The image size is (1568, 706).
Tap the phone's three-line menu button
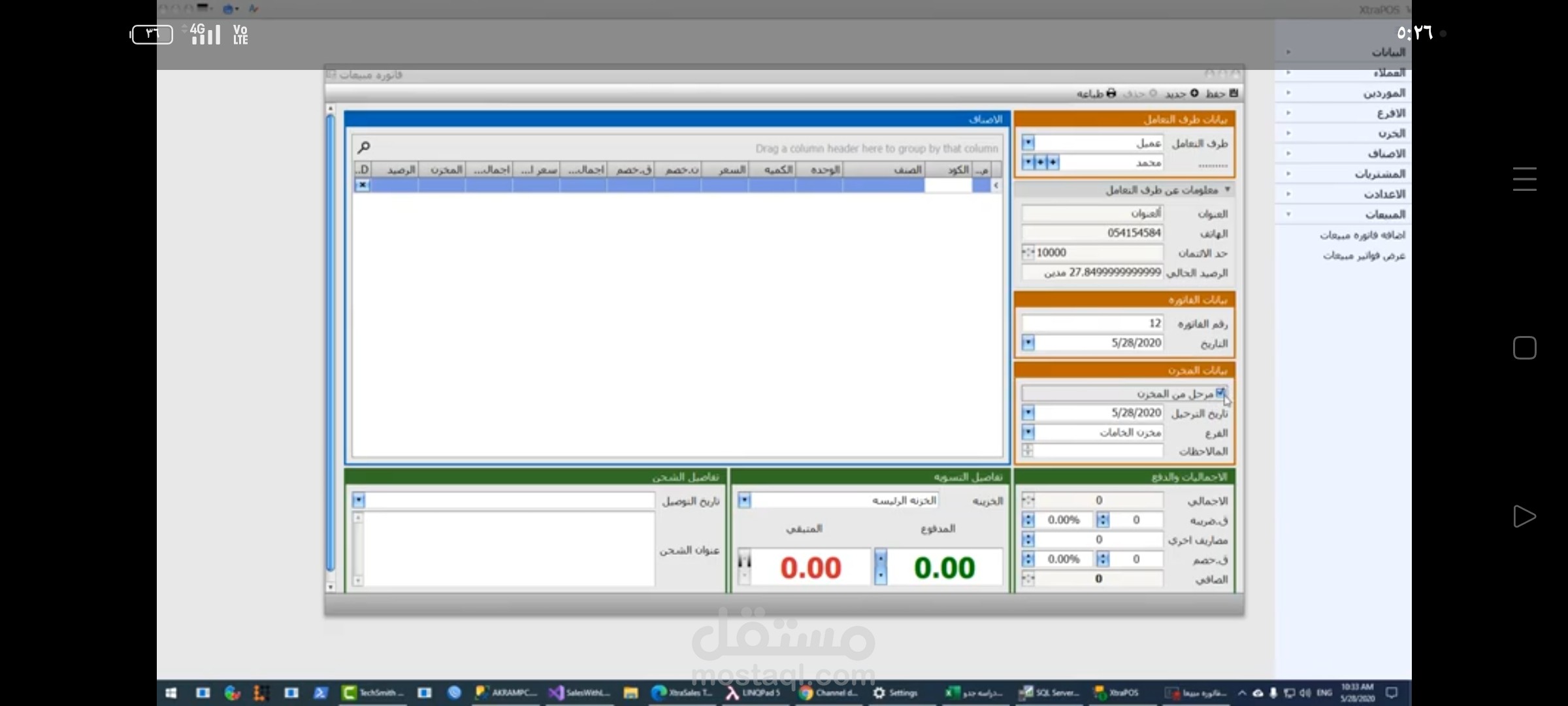(1524, 179)
